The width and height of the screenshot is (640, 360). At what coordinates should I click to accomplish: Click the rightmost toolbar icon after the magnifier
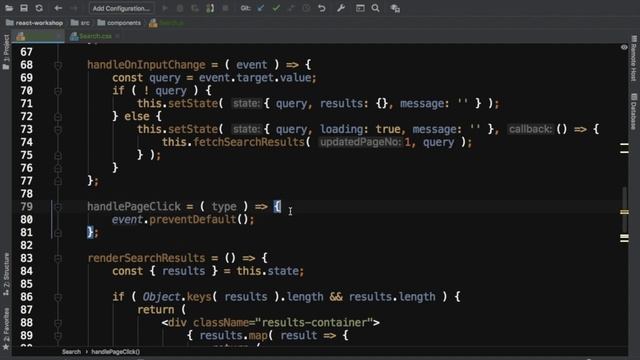[x=395, y=8]
